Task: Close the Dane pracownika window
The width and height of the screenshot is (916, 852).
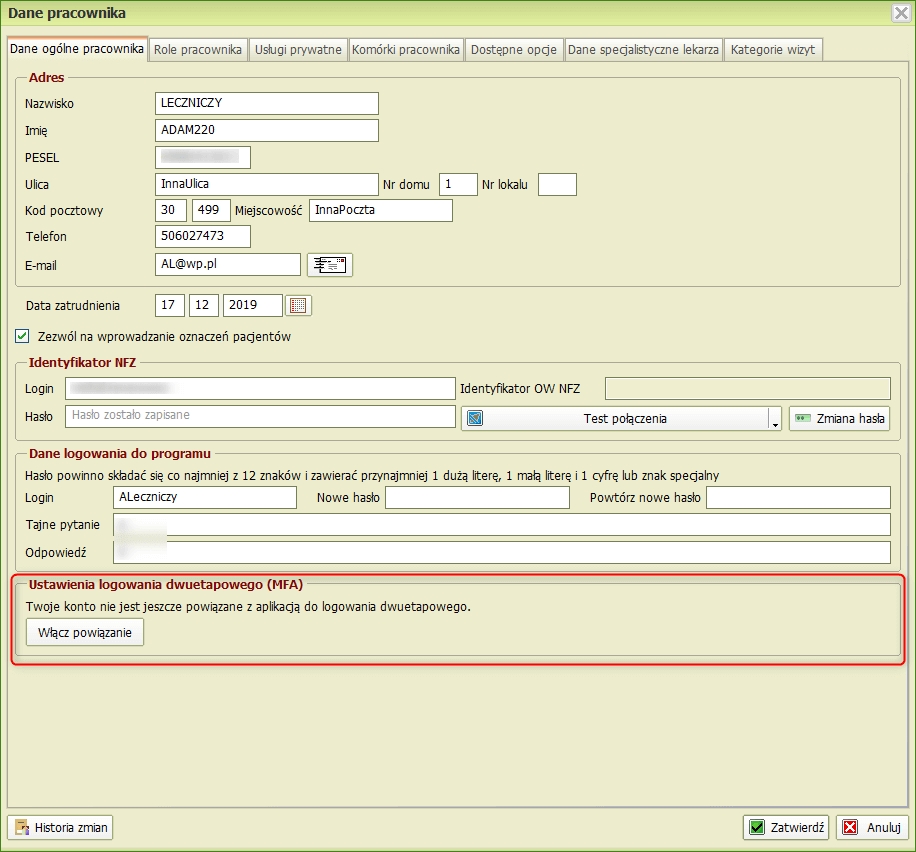Action: (899, 13)
